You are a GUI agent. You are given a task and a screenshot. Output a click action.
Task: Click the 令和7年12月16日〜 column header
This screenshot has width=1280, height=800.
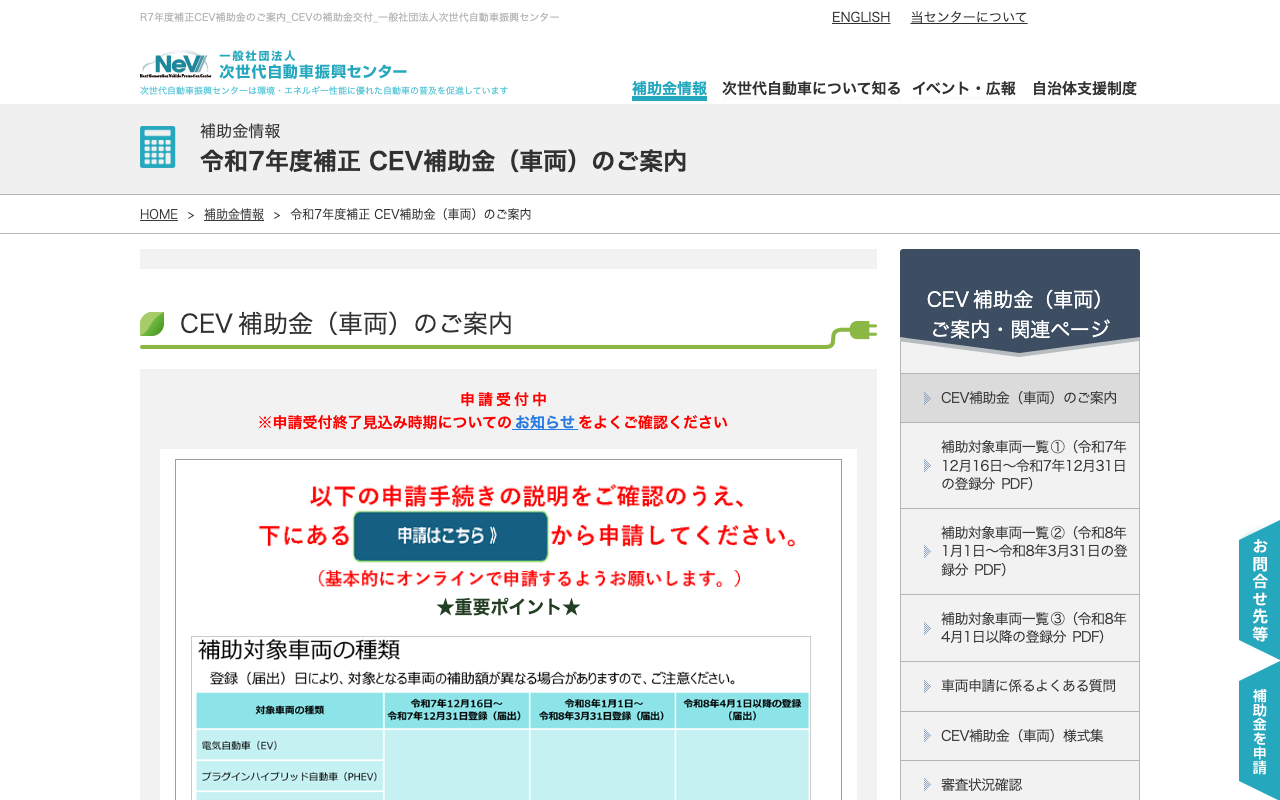coord(457,710)
